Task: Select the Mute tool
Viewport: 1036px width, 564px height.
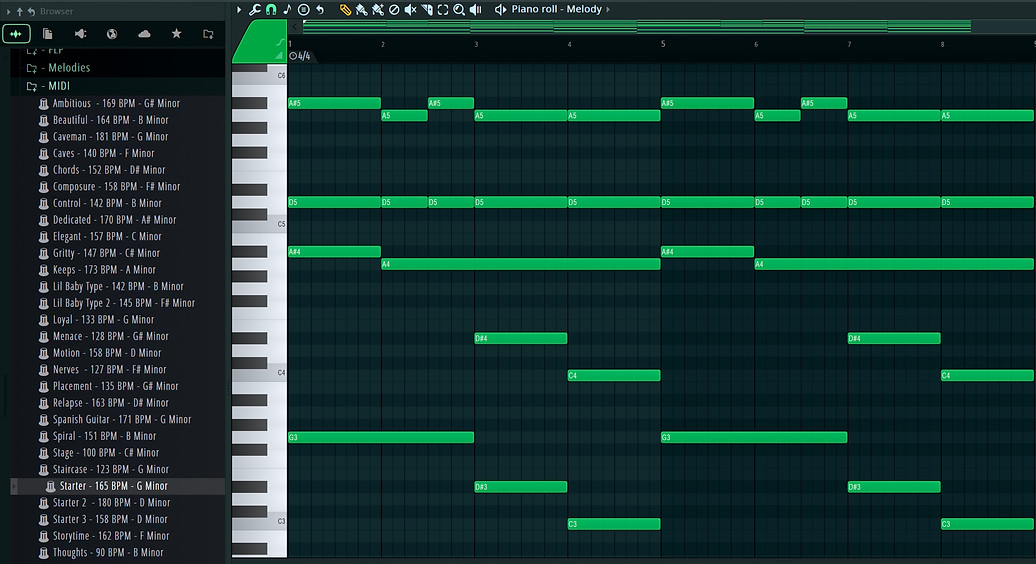Action: 410,9
